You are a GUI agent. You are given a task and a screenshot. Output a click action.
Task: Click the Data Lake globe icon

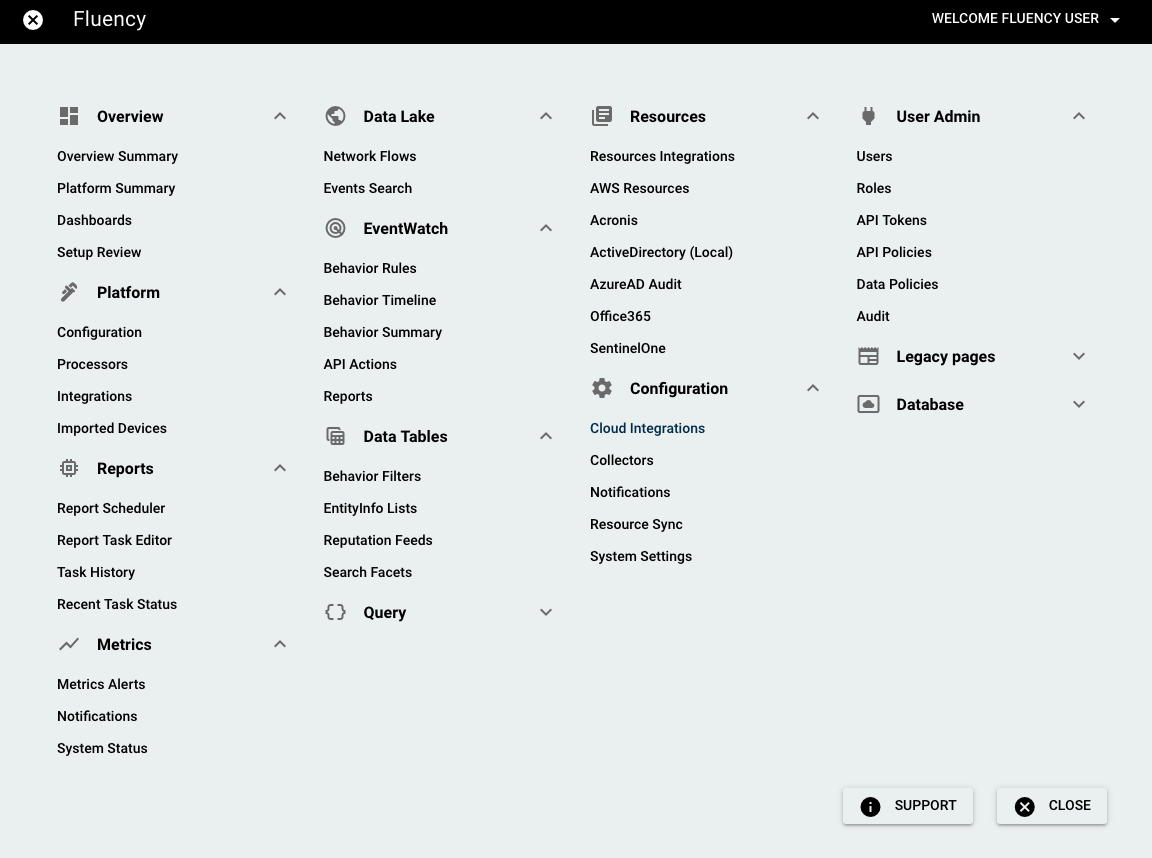point(336,116)
